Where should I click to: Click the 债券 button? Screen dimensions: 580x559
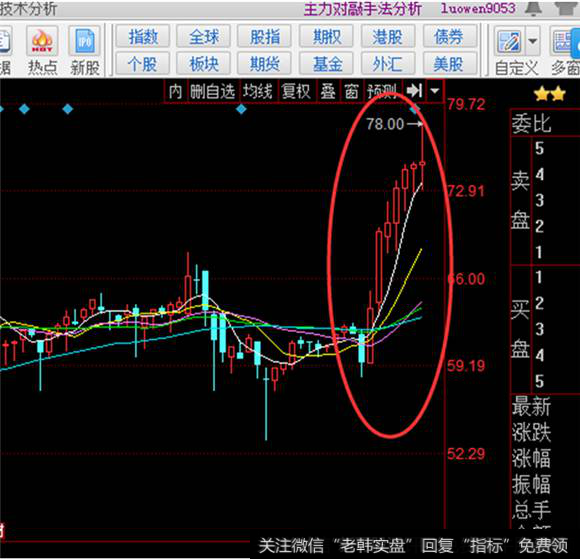(x=449, y=36)
